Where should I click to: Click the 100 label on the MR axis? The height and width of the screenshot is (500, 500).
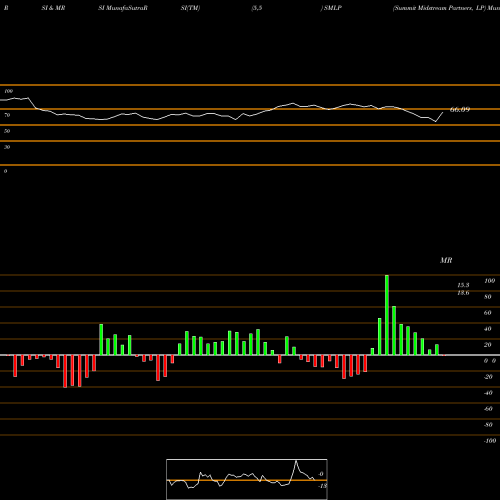coord(489,281)
